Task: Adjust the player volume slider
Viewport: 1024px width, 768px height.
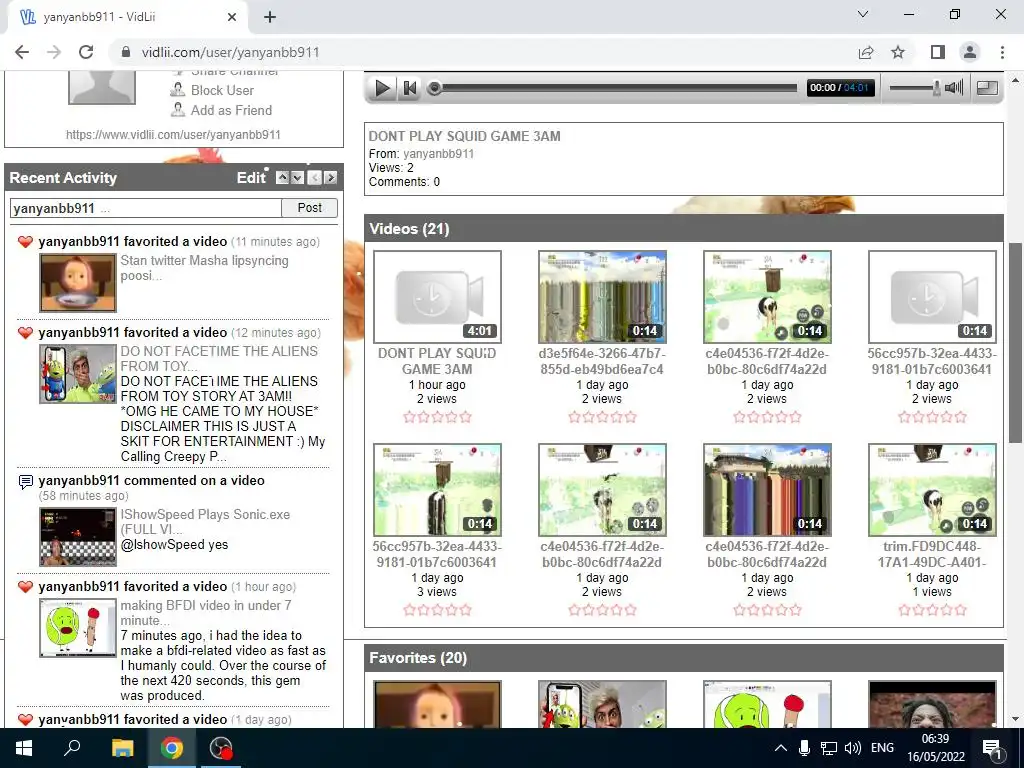Action: tap(914, 88)
